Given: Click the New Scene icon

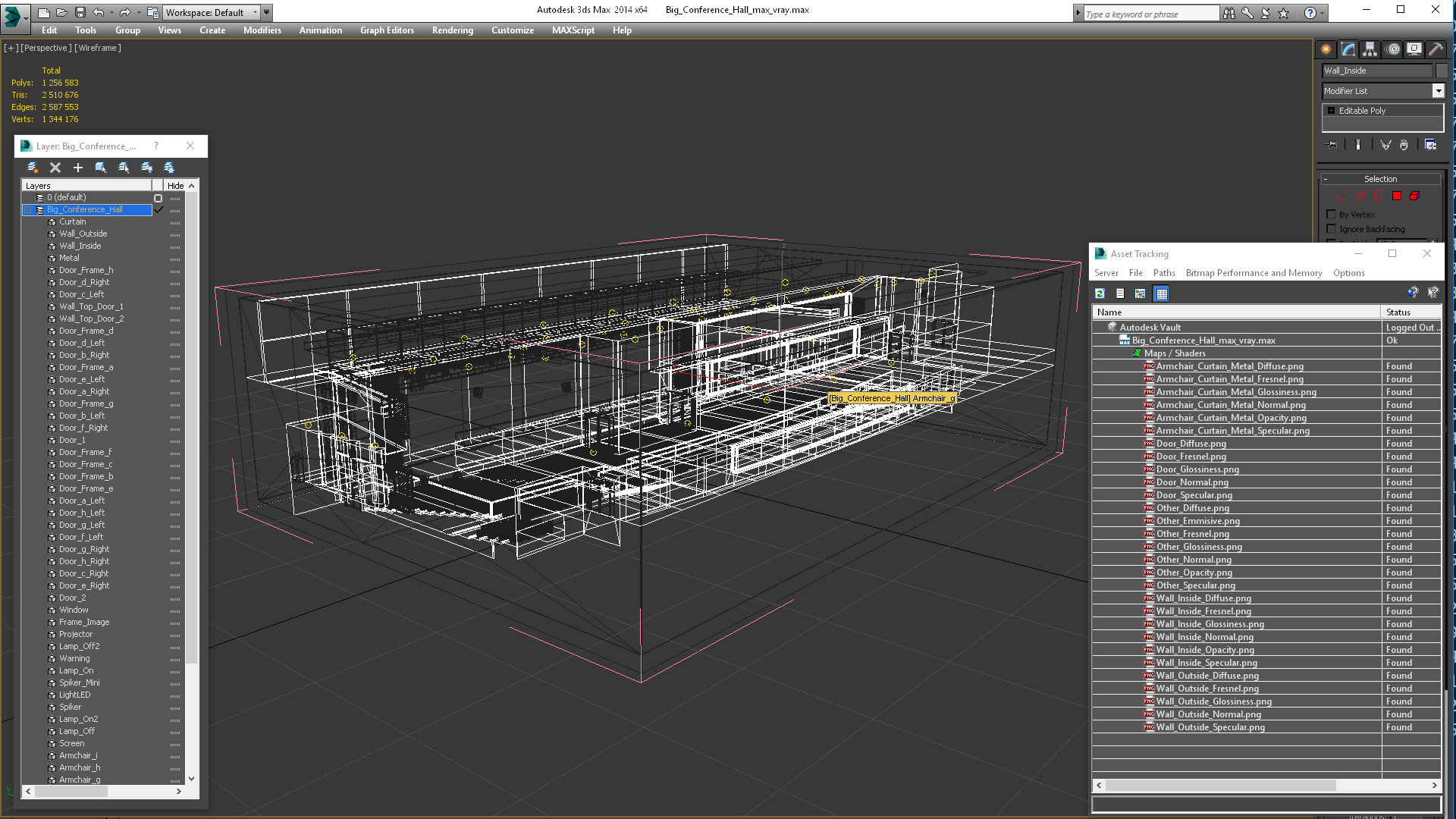Looking at the screenshot, I should click(x=43, y=12).
